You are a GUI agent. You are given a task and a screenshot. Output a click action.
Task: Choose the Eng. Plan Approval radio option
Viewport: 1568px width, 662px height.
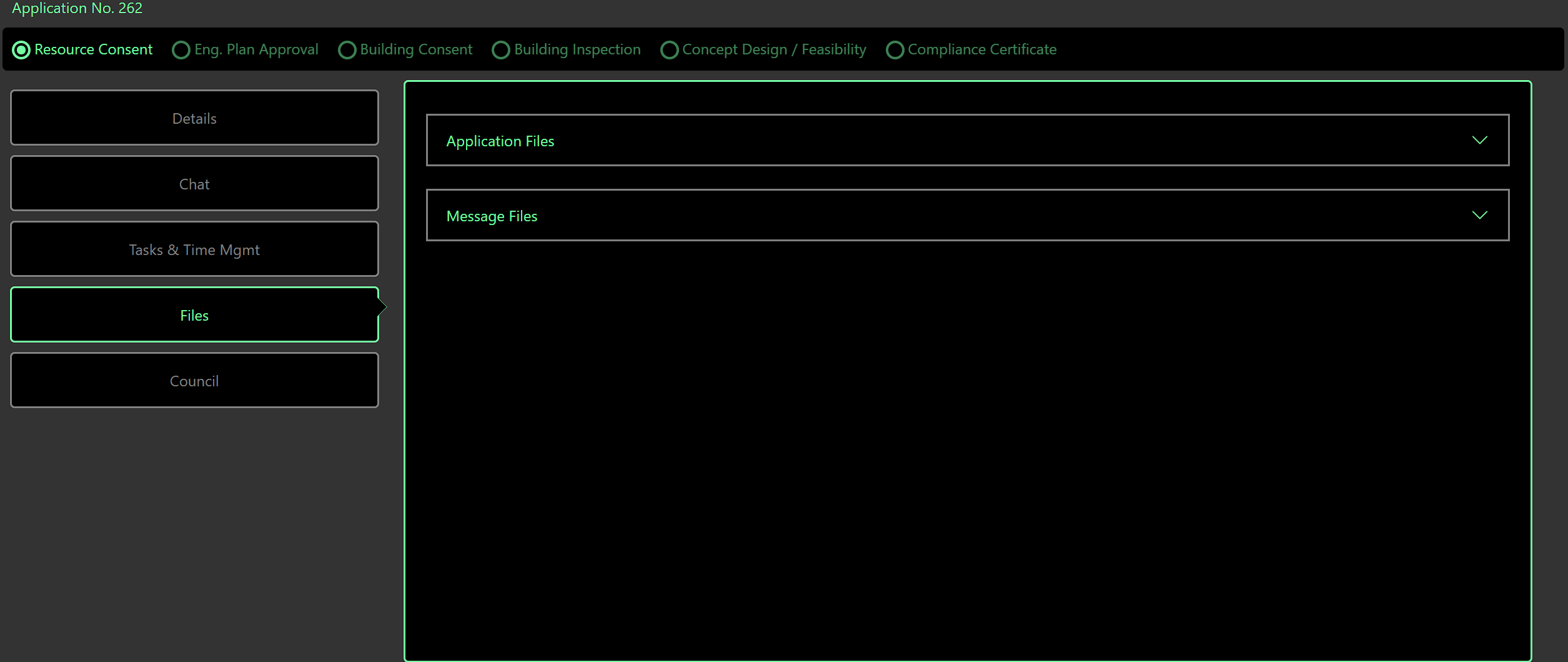tap(181, 50)
